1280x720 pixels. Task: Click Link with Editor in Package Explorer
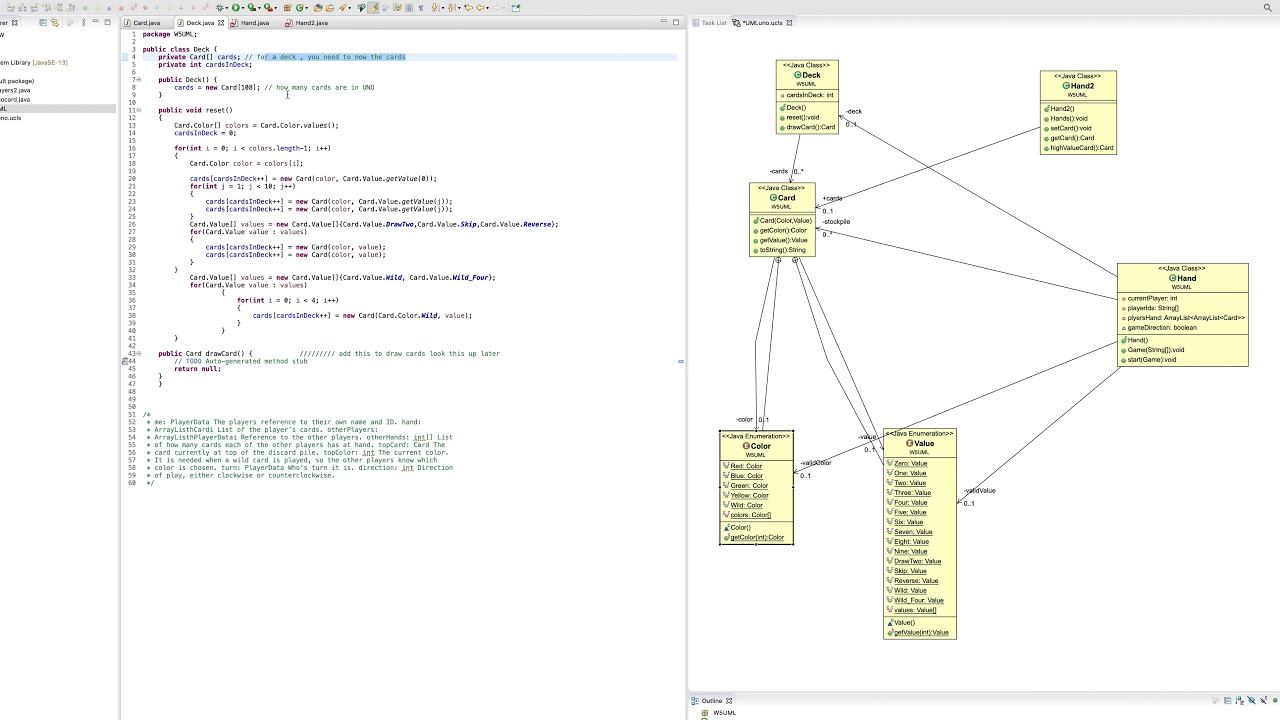55,22
